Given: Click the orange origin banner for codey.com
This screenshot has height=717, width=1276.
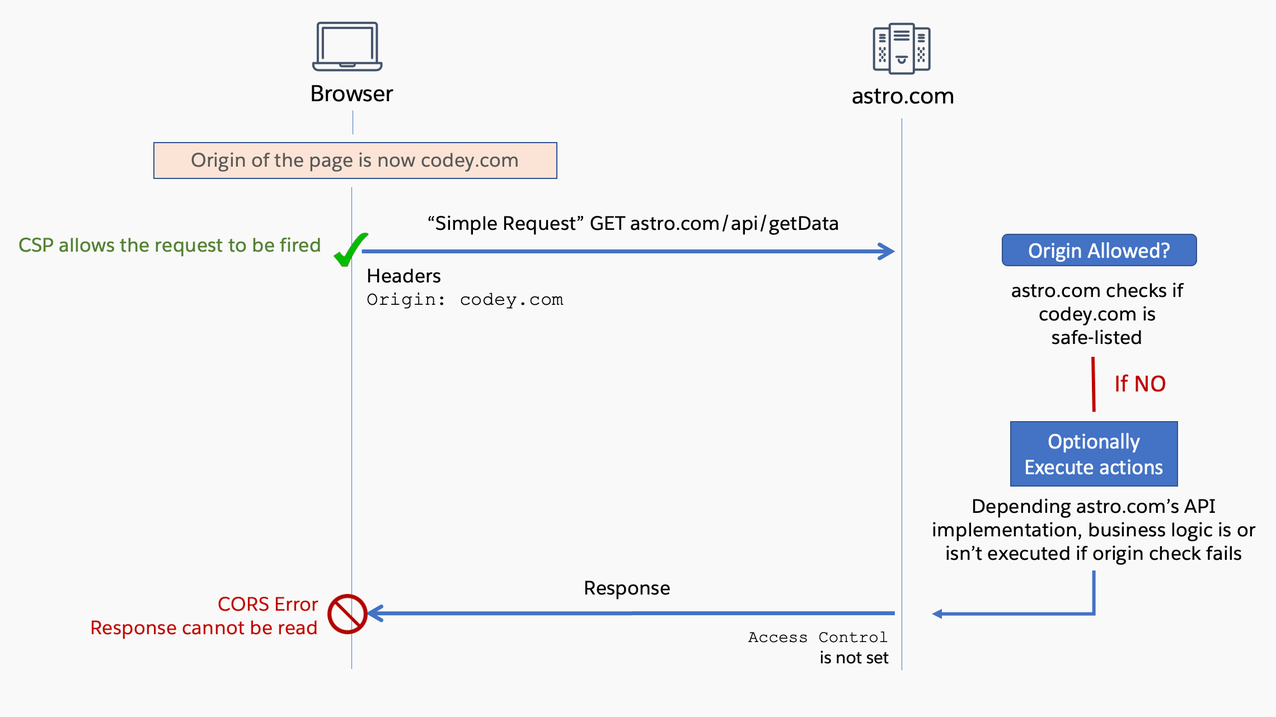Looking at the screenshot, I should coord(355,160).
